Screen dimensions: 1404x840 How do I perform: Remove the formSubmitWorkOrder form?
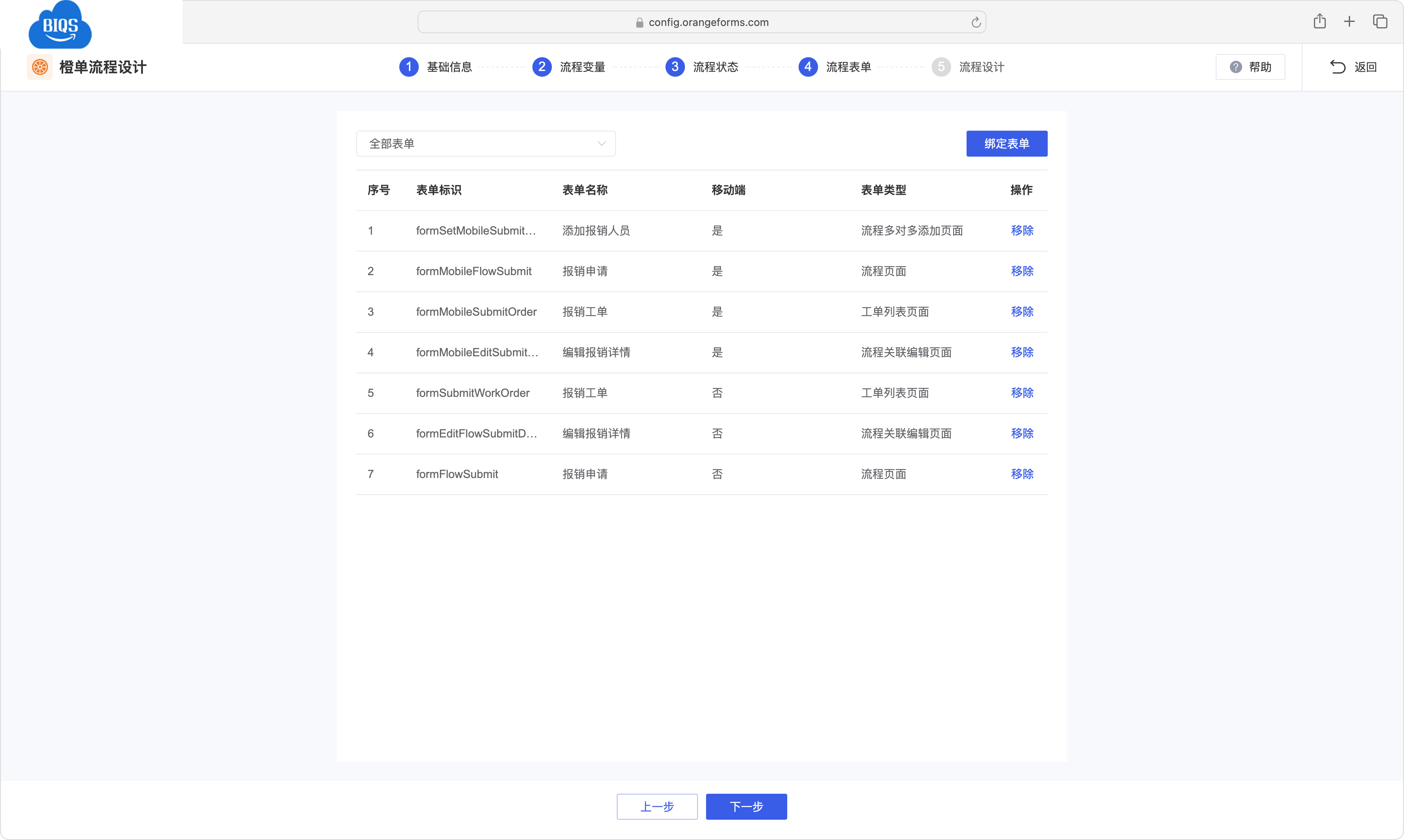[x=1021, y=393]
